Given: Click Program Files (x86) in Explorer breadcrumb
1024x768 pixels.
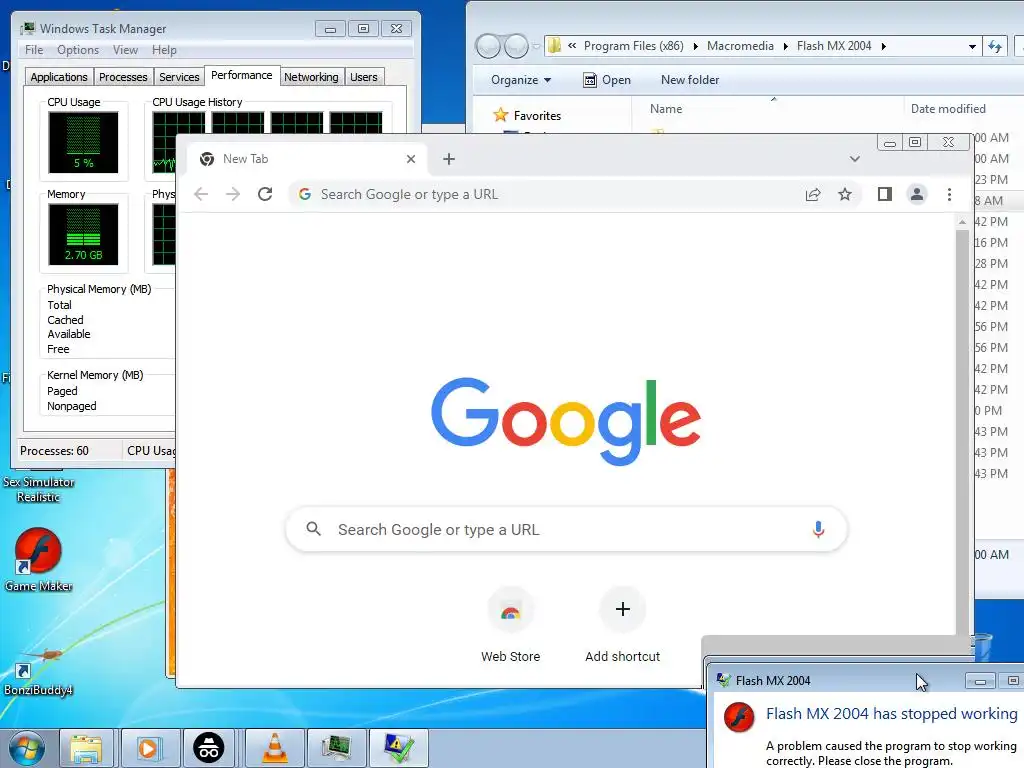Looking at the screenshot, I should coord(633,46).
